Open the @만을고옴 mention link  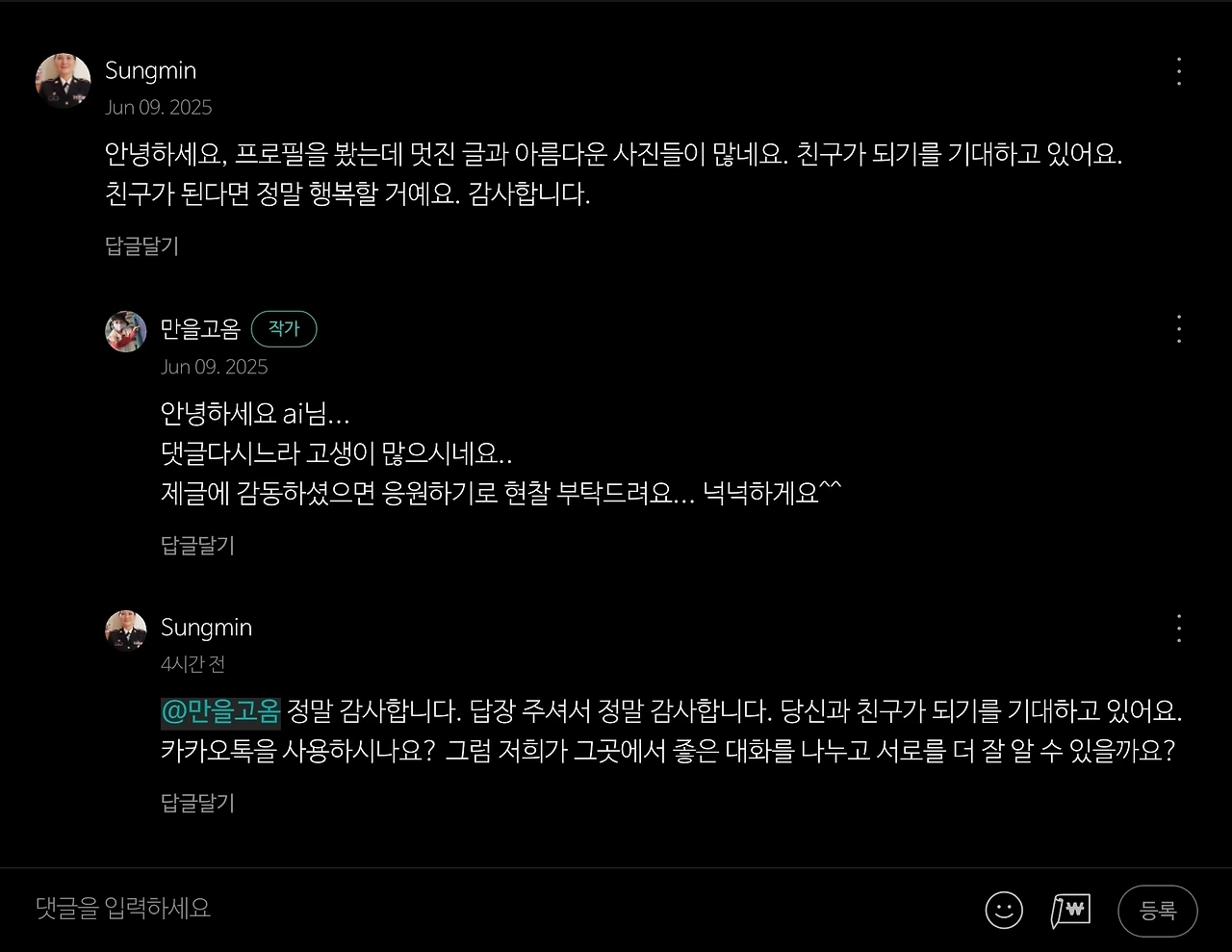[x=220, y=711]
